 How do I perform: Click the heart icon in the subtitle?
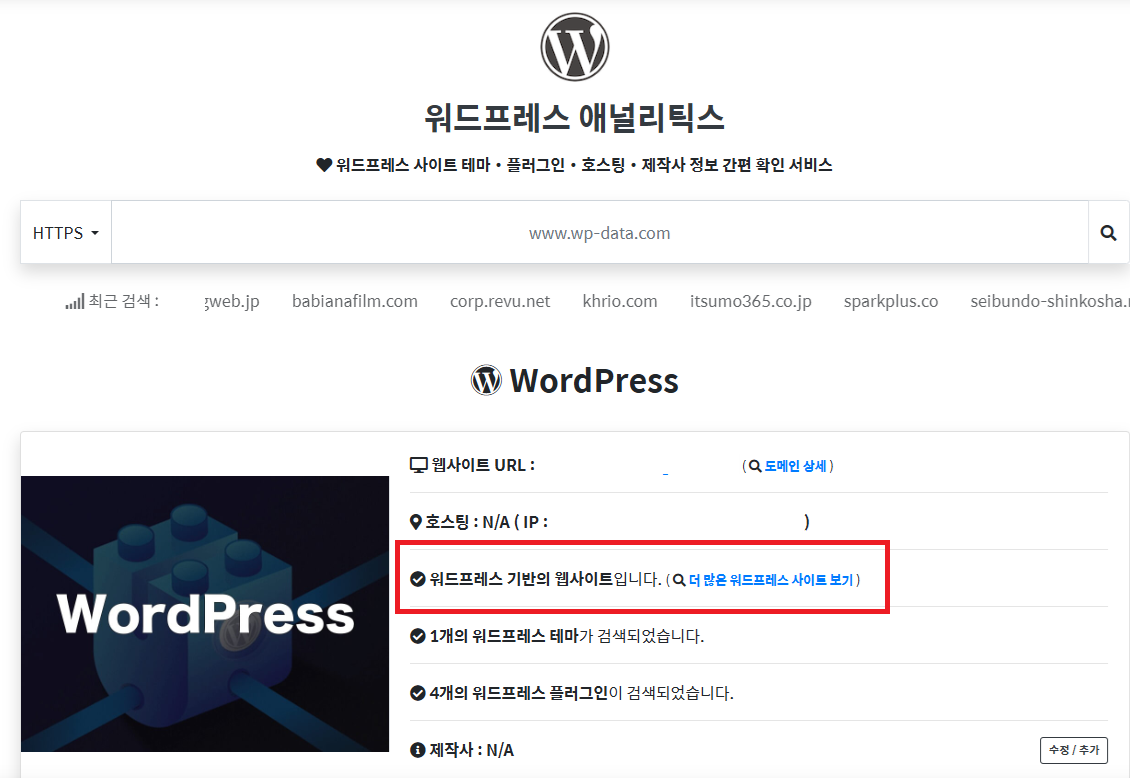coord(324,165)
